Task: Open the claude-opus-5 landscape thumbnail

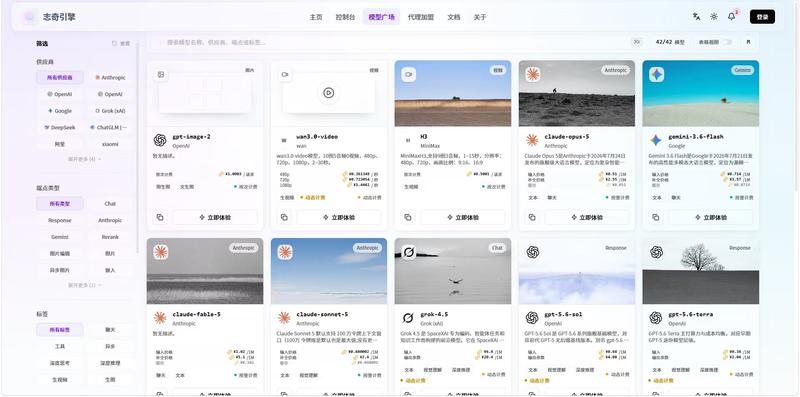Action: [x=577, y=93]
